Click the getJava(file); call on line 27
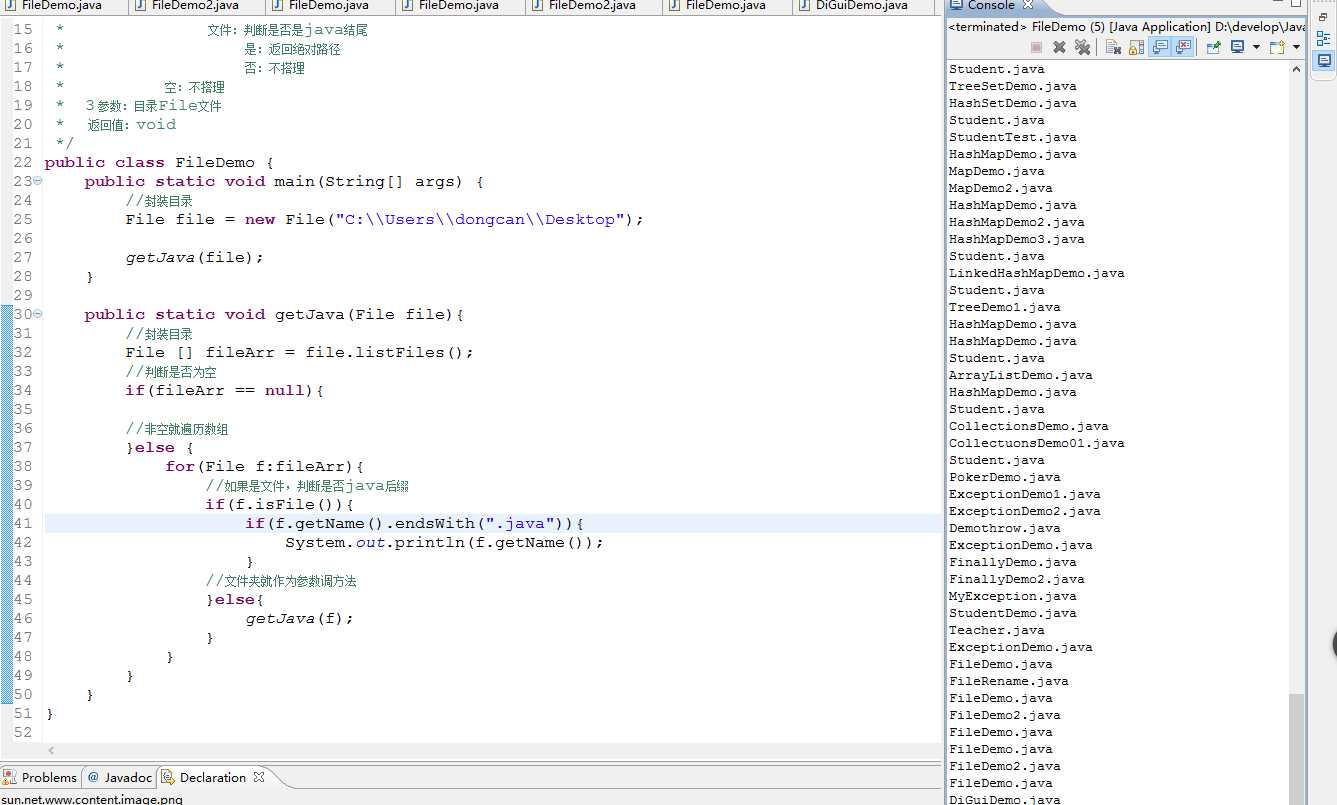This screenshot has height=805, width=1337. click(x=195, y=257)
